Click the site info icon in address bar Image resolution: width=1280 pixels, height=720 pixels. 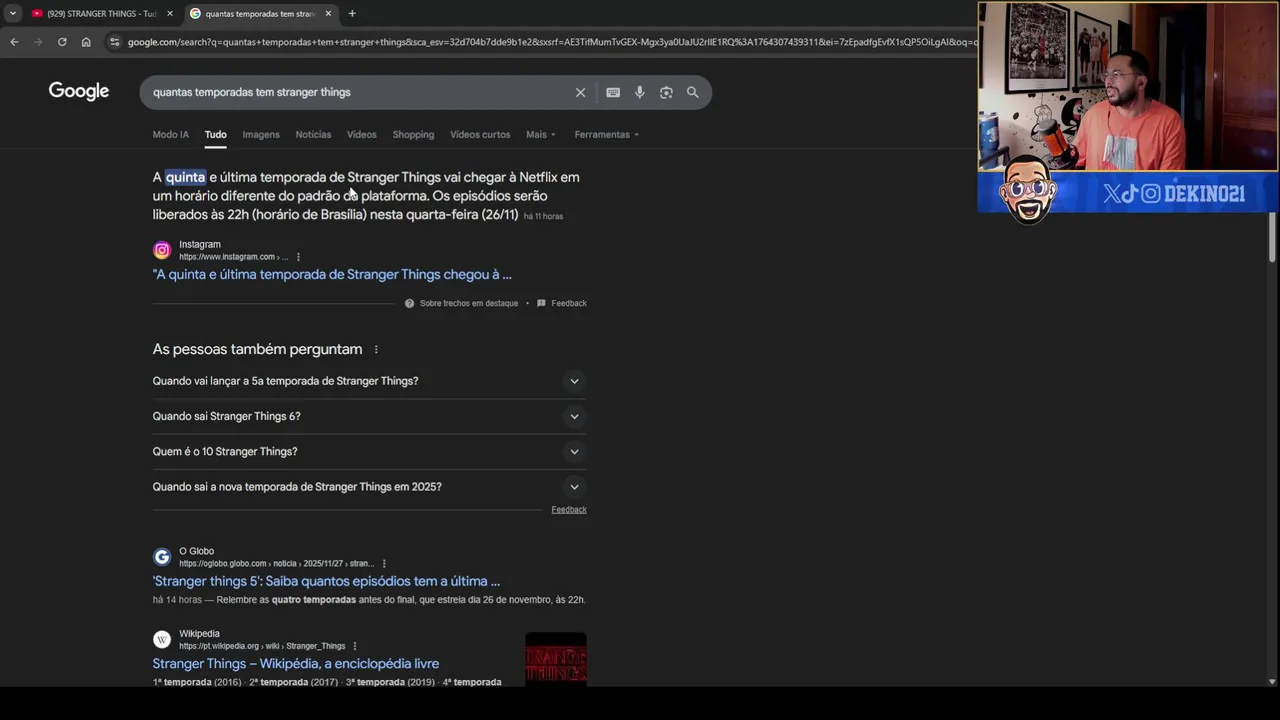tap(115, 42)
